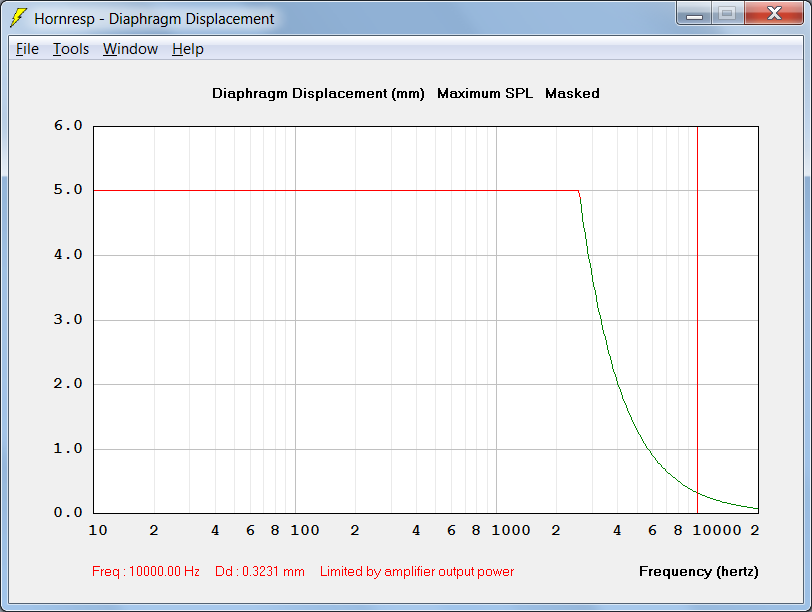Click the 'Frequency (hertz)' axis label

click(x=698, y=572)
